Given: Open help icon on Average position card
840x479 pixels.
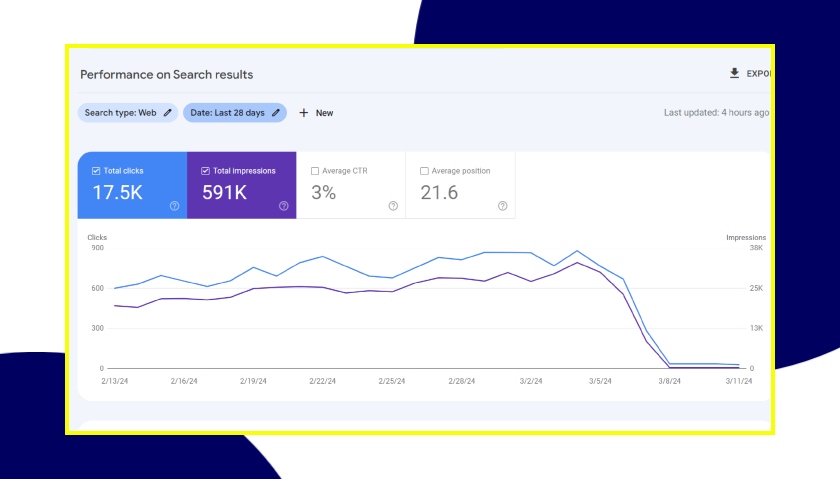Looking at the screenshot, I should pyautogui.click(x=503, y=206).
